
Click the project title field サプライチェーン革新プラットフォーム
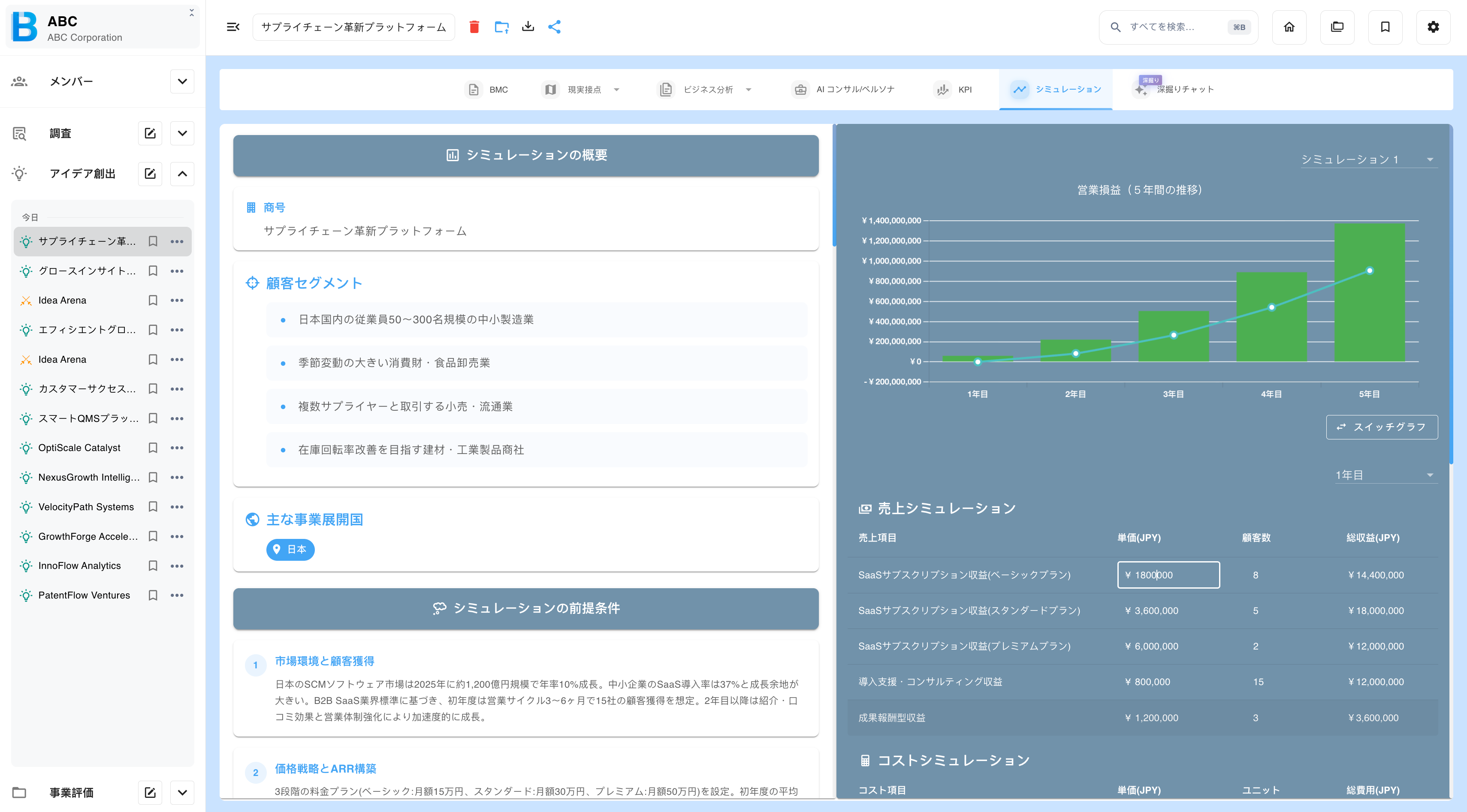353,27
